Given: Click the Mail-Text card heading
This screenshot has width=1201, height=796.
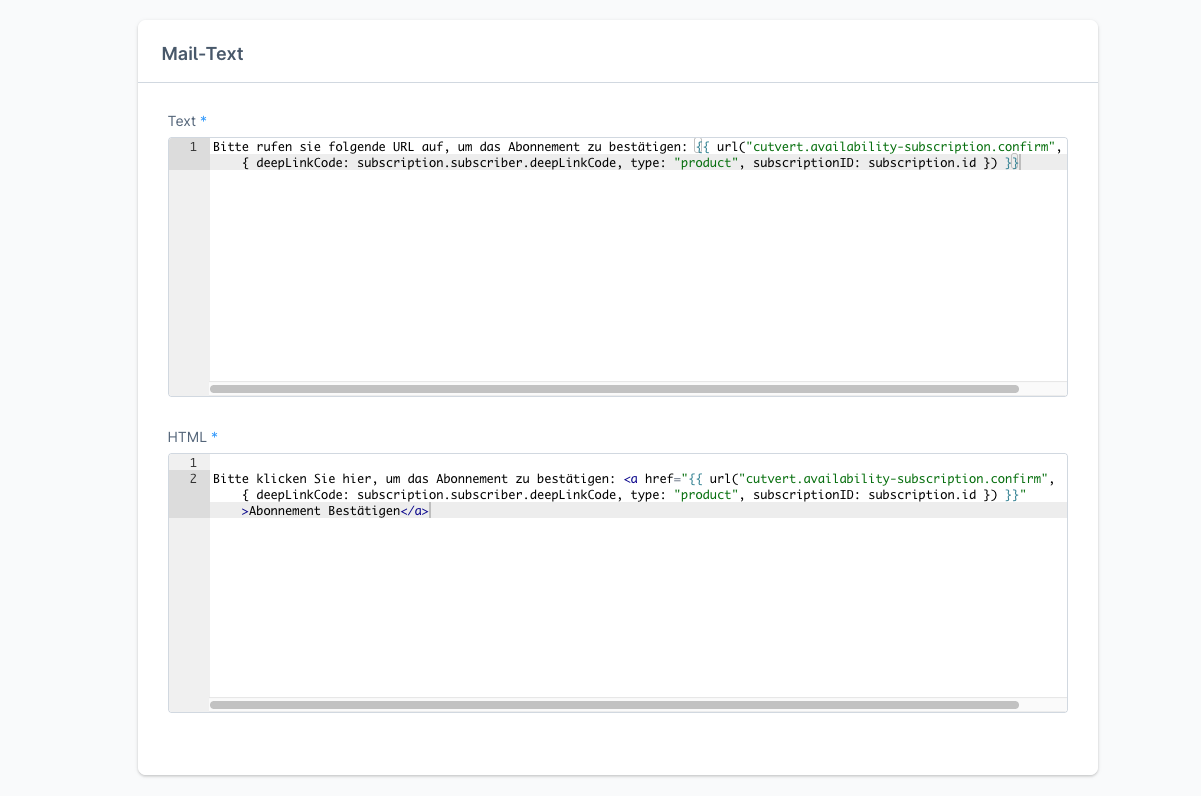Looking at the screenshot, I should pyautogui.click(x=202, y=54).
